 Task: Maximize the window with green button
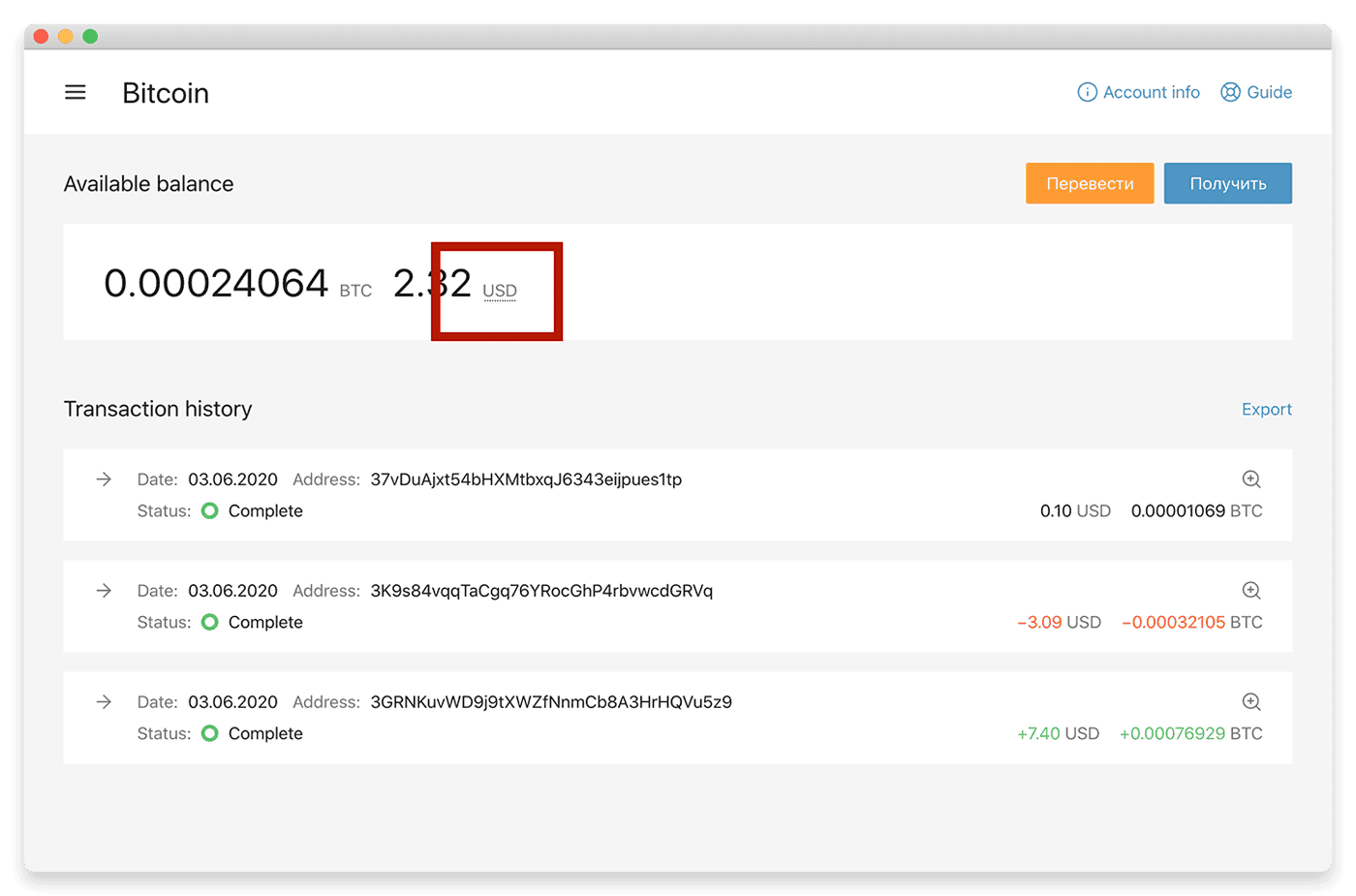click(90, 36)
